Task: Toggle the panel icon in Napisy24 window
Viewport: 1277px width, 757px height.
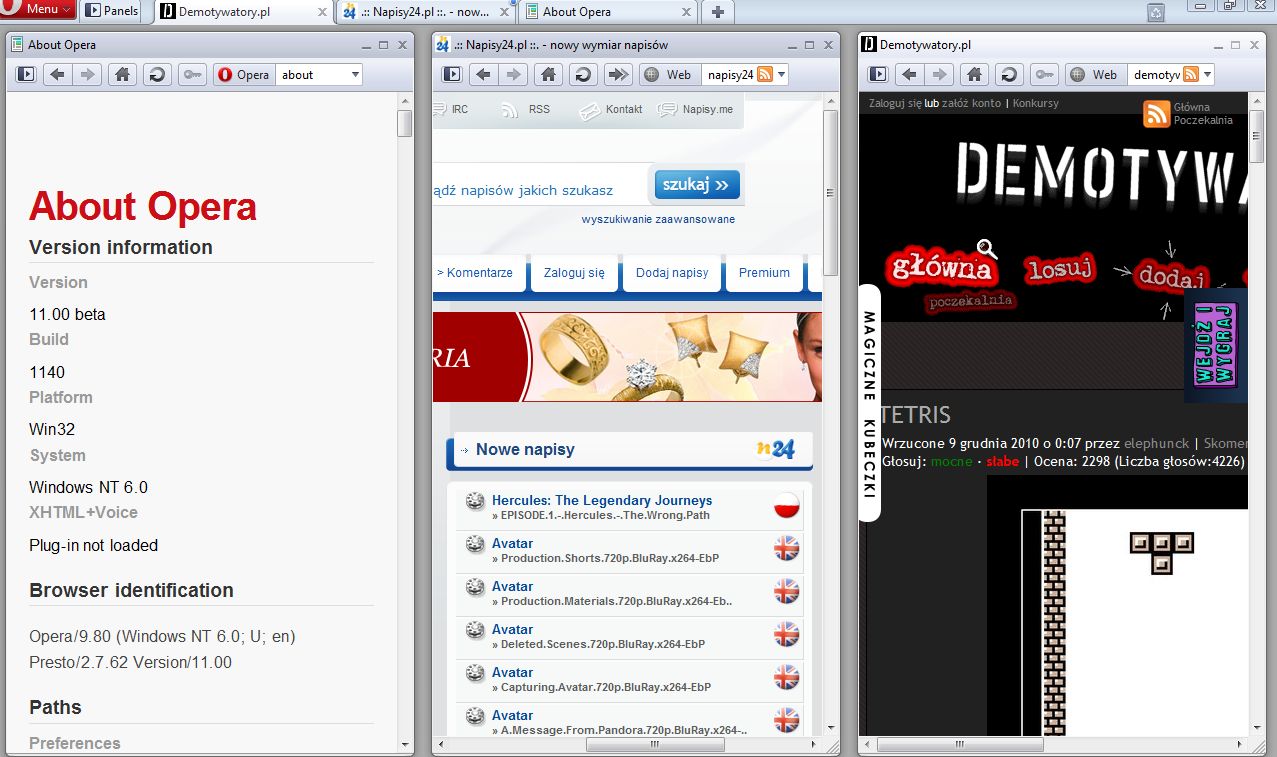Action: (452, 74)
